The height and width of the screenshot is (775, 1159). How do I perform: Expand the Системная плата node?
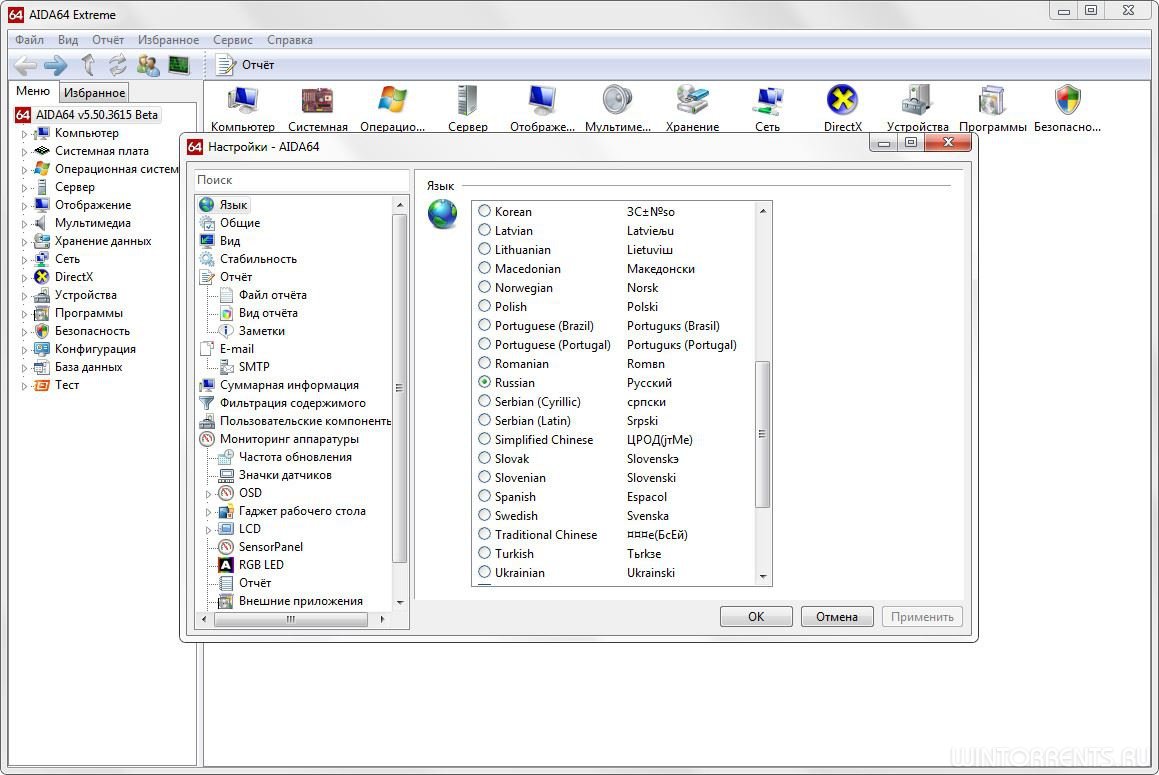click(x=24, y=152)
